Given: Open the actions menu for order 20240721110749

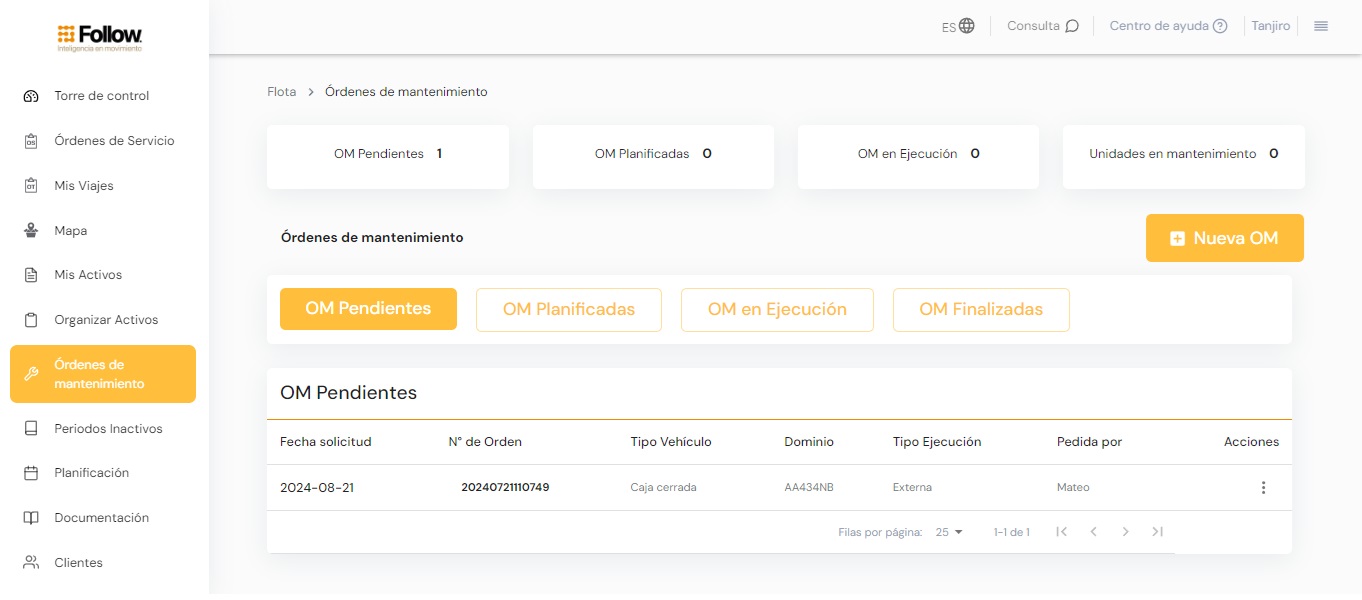Looking at the screenshot, I should pos(1263,488).
